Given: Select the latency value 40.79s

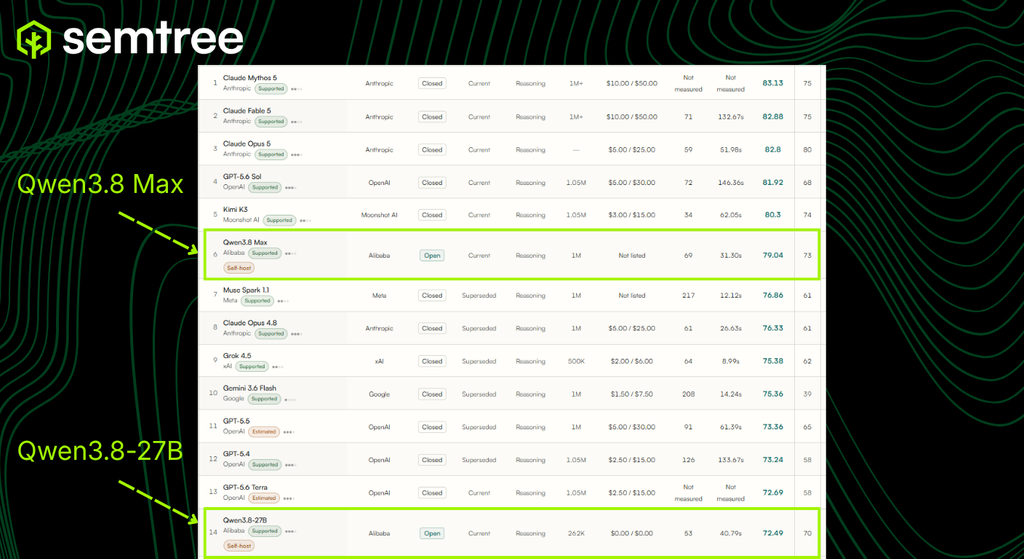Looking at the screenshot, I should click(x=730, y=534).
